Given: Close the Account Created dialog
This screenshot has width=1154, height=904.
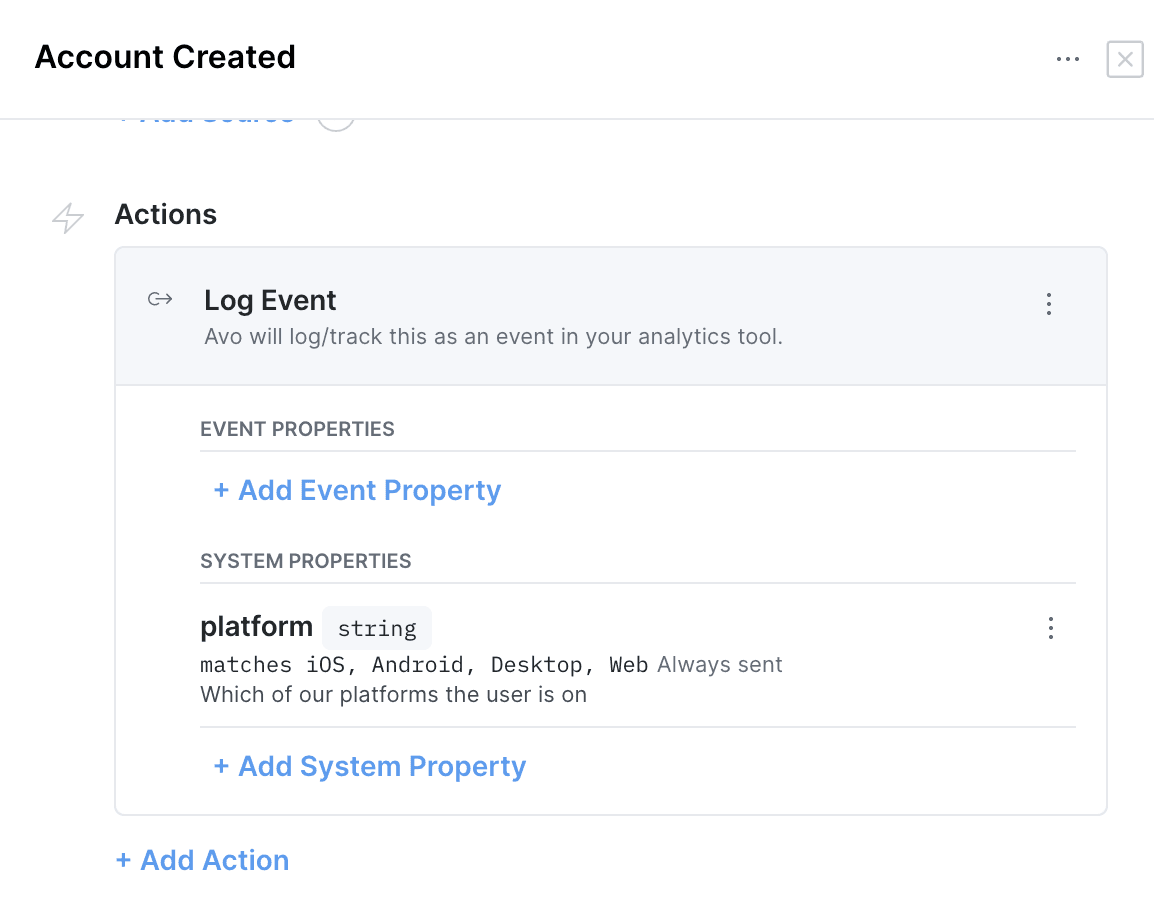Looking at the screenshot, I should 1124,59.
